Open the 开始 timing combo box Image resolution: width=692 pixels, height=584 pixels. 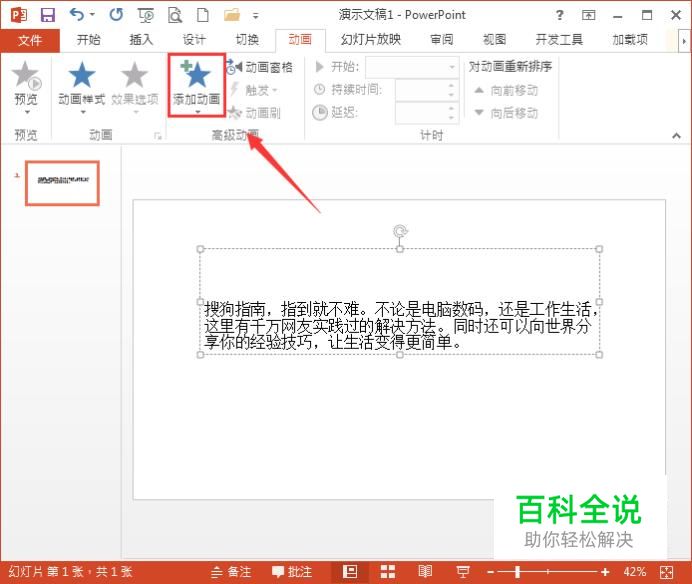(x=412, y=67)
